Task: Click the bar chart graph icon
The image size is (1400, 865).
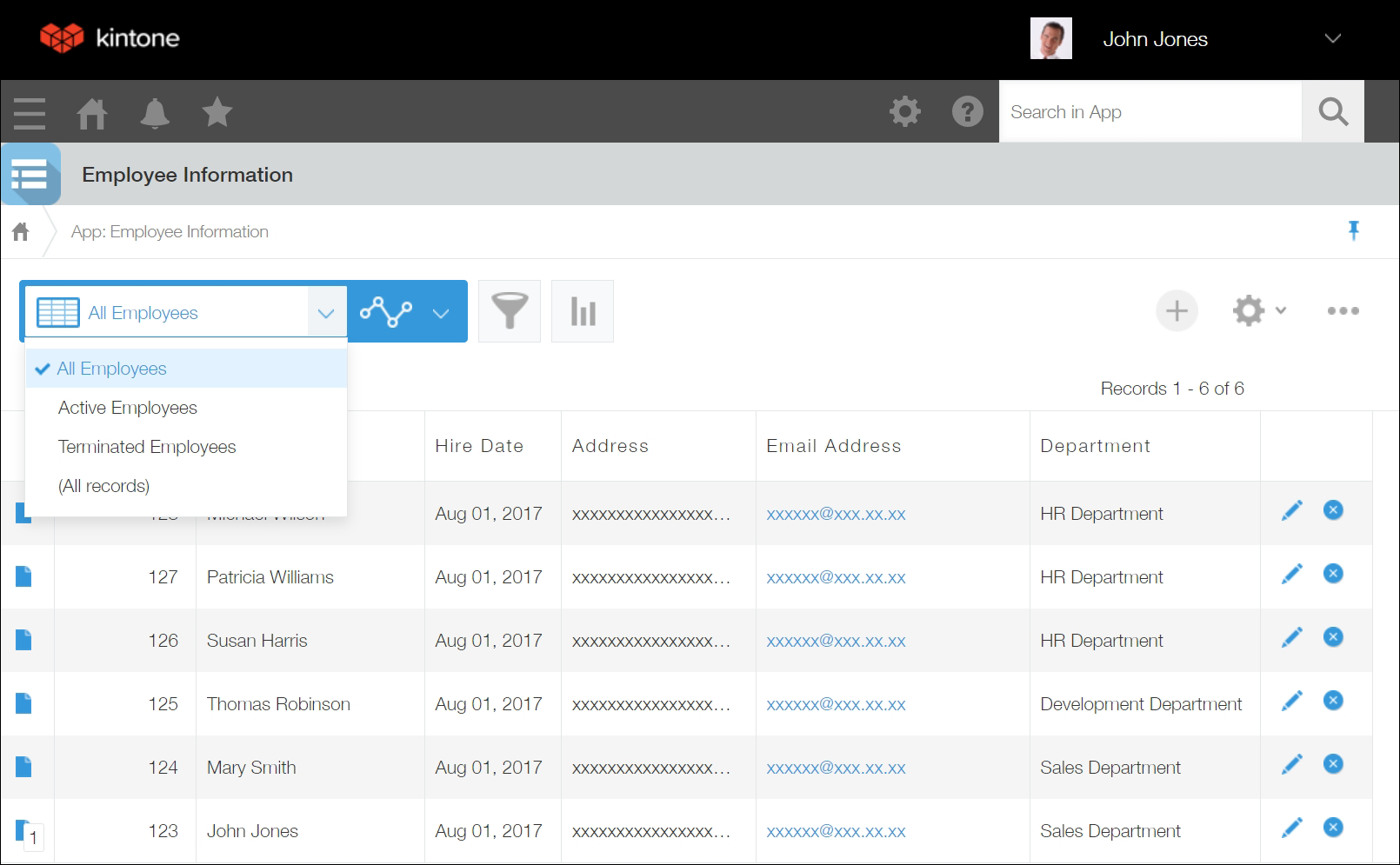Action: (583, 311)
